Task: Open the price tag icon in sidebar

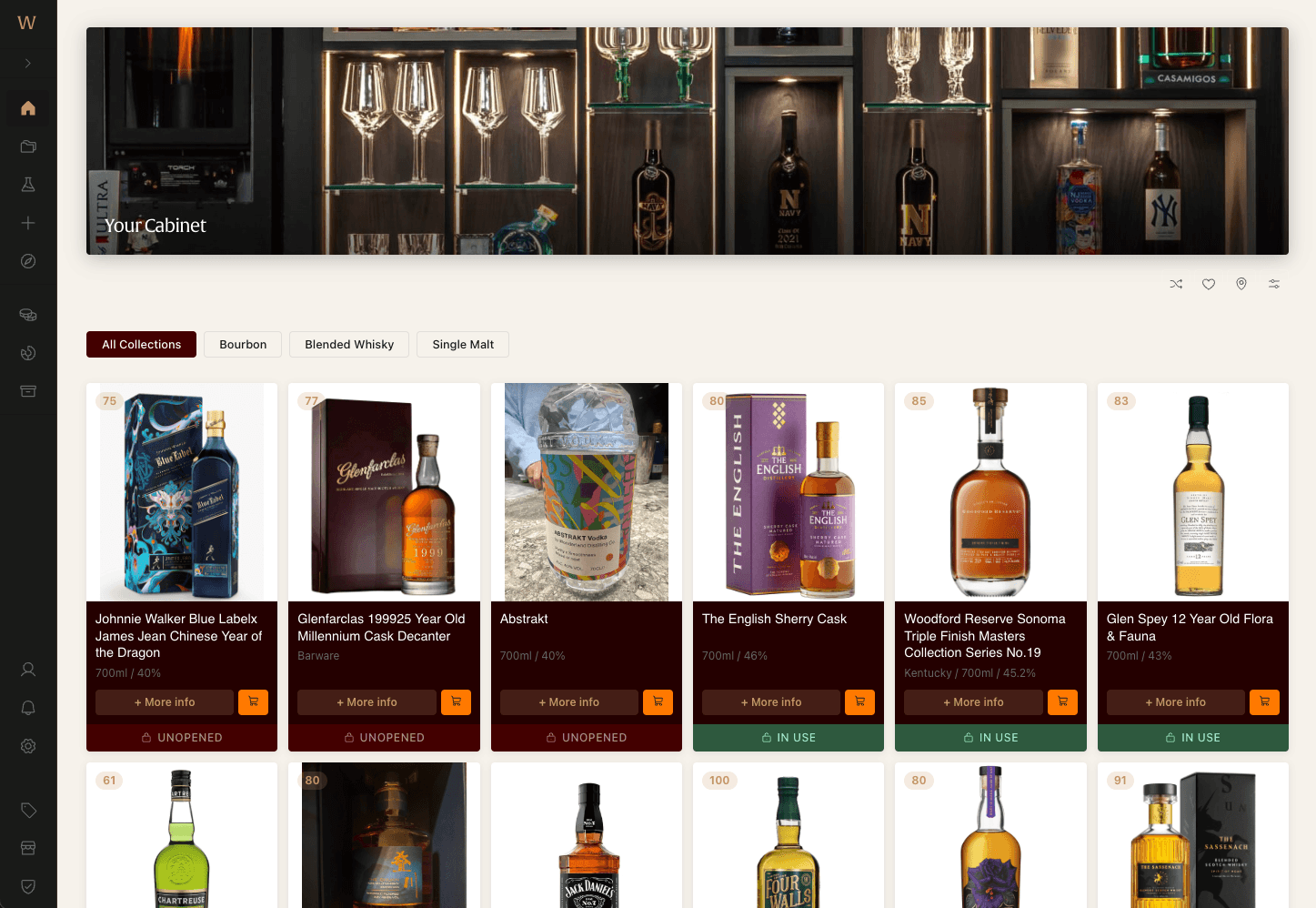Action: (x=28, y=810)
